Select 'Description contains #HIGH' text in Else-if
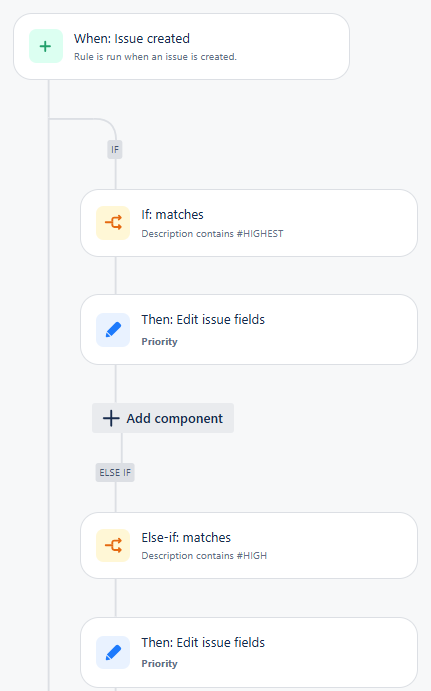Screen dimensions: 431x691 tap(204, 556)
